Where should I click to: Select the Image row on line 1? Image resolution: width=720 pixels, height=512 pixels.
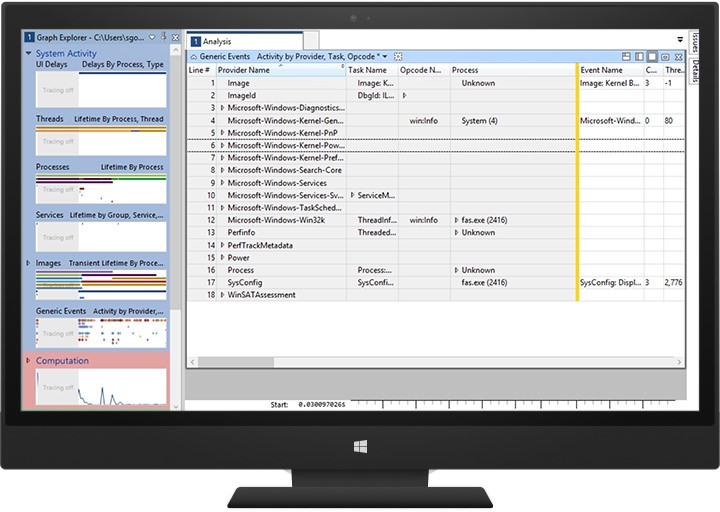pyautogui.click(x=436, y=83)
